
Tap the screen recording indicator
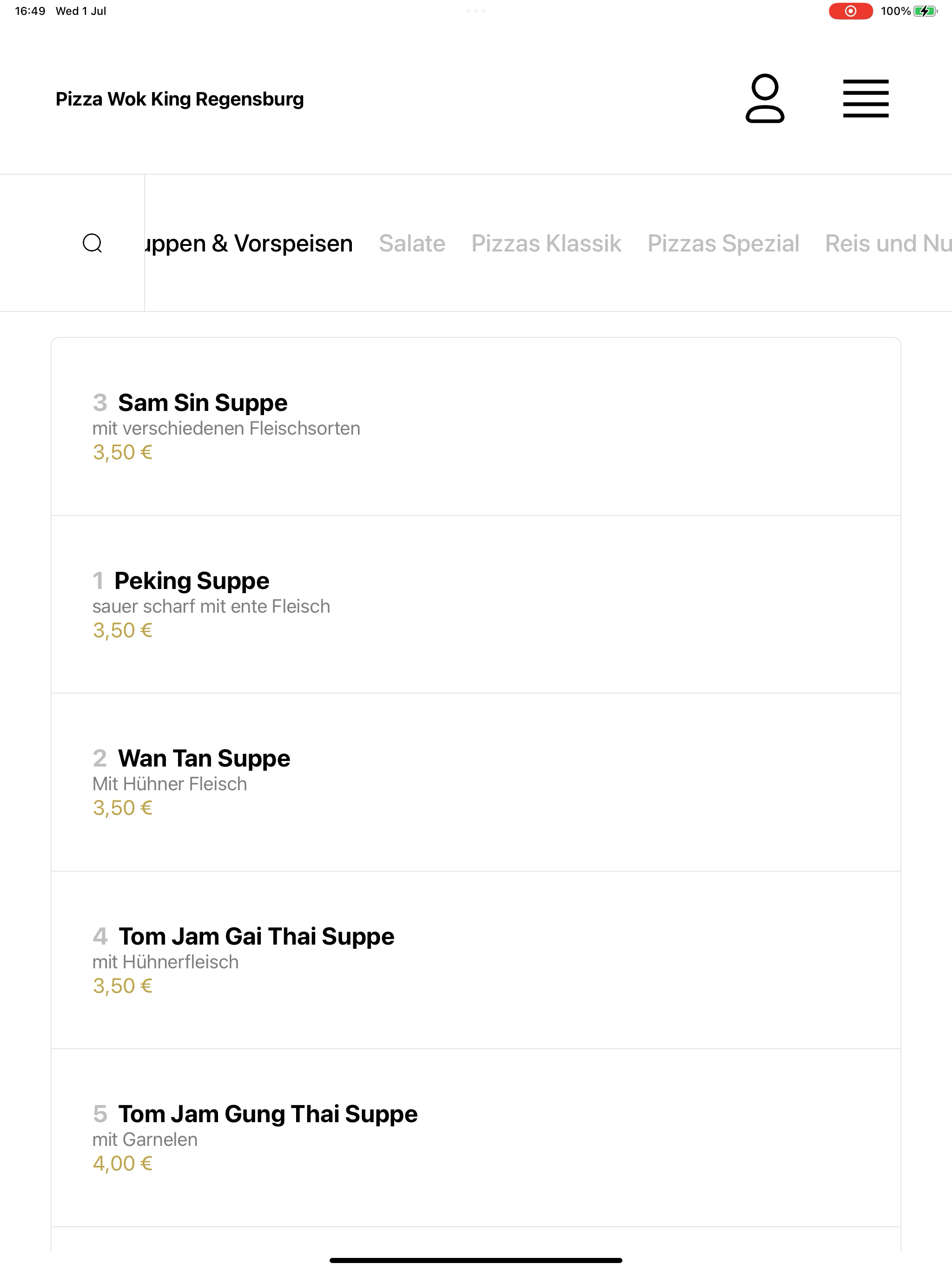coord(850,11)
